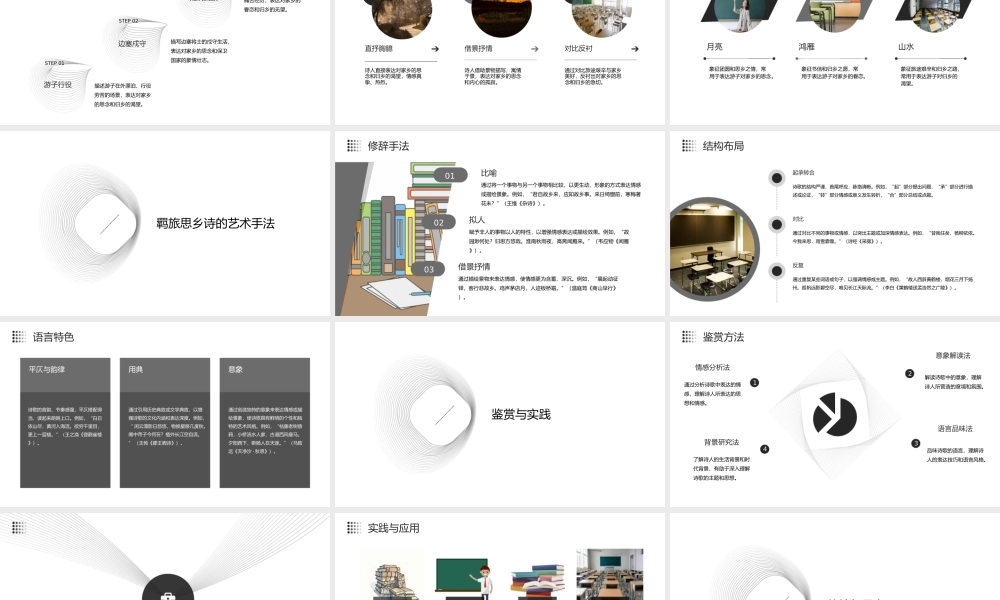Click the dotted grid icon beside 语言特色
Screen dimensions: 1000x600
[x=19, y=337]
